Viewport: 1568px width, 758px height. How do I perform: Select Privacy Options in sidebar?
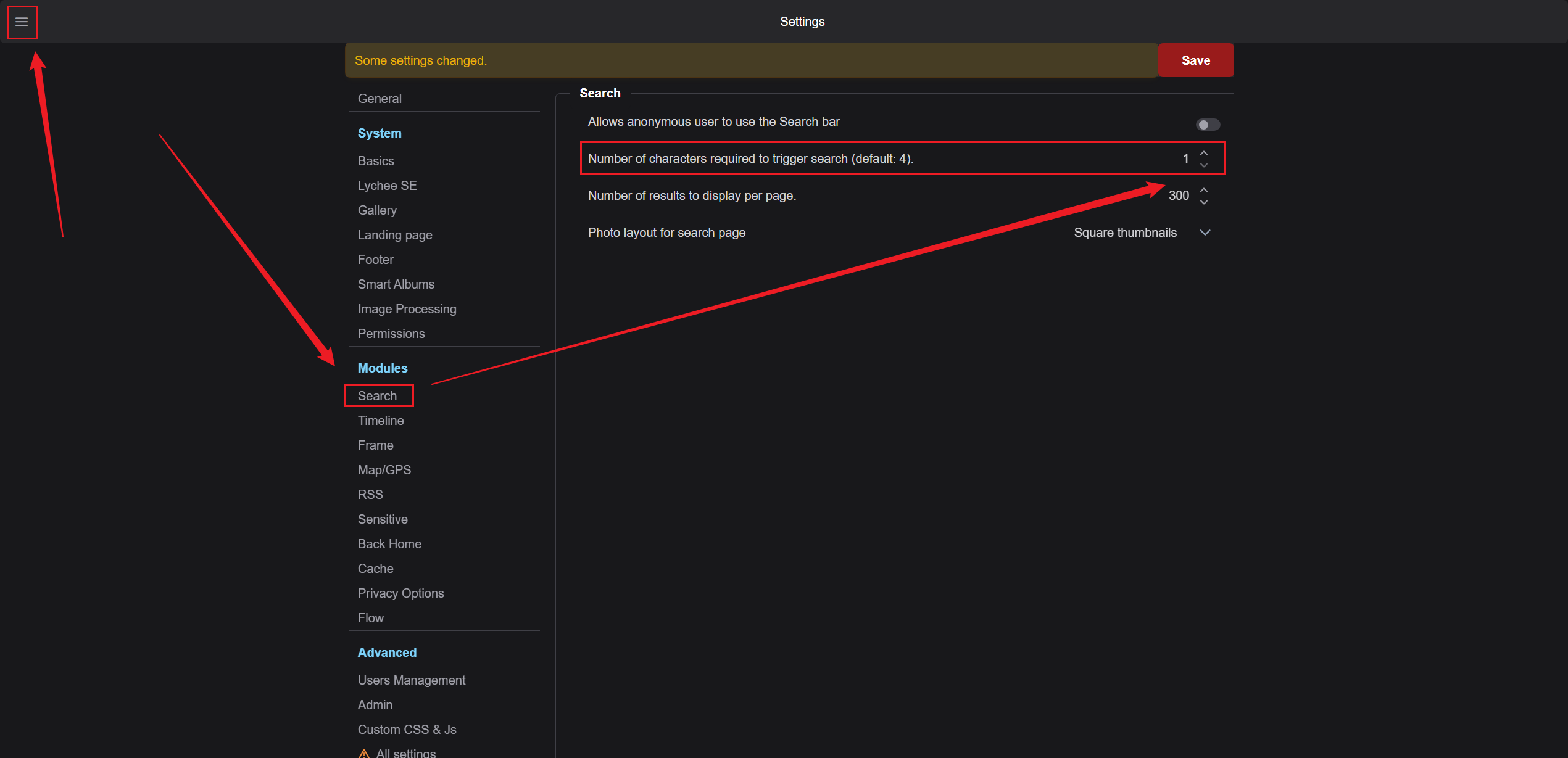[x=400, y=593]
